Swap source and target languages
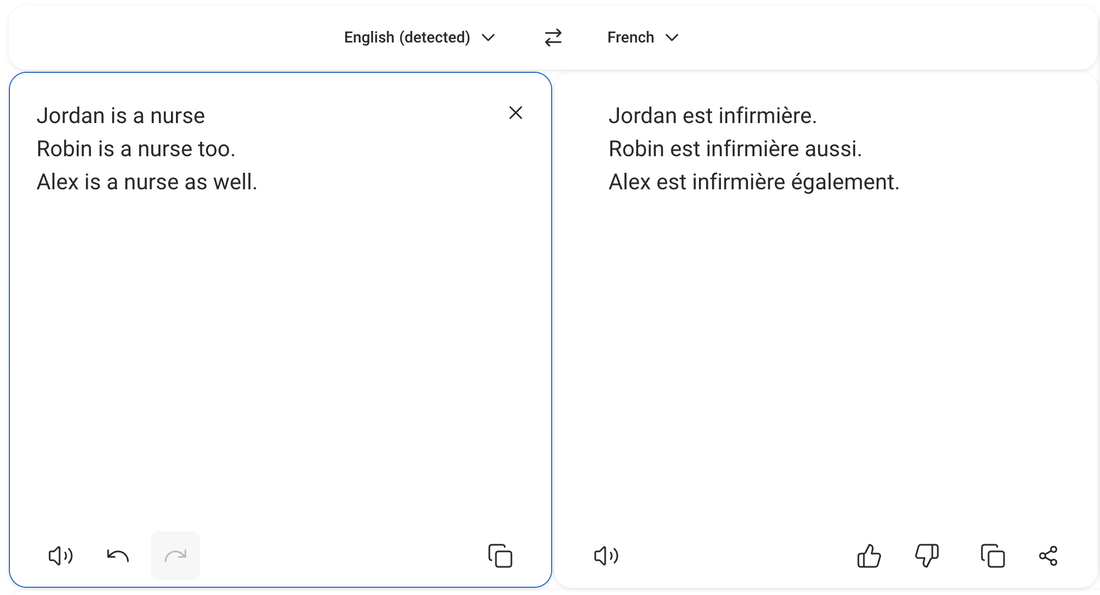 [x=553, y=37]
